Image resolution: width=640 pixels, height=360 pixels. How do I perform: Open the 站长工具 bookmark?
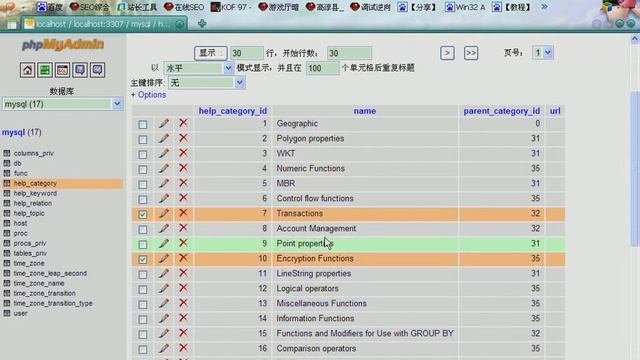(137, 7)
